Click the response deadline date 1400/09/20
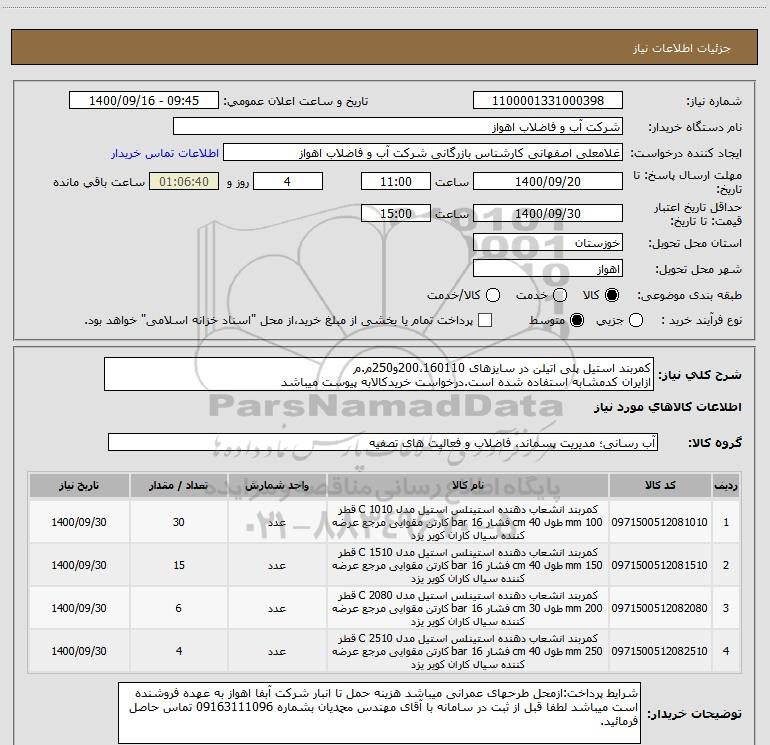Image resolution: width=770 pixels, height=745 pixels. point(548,181)
